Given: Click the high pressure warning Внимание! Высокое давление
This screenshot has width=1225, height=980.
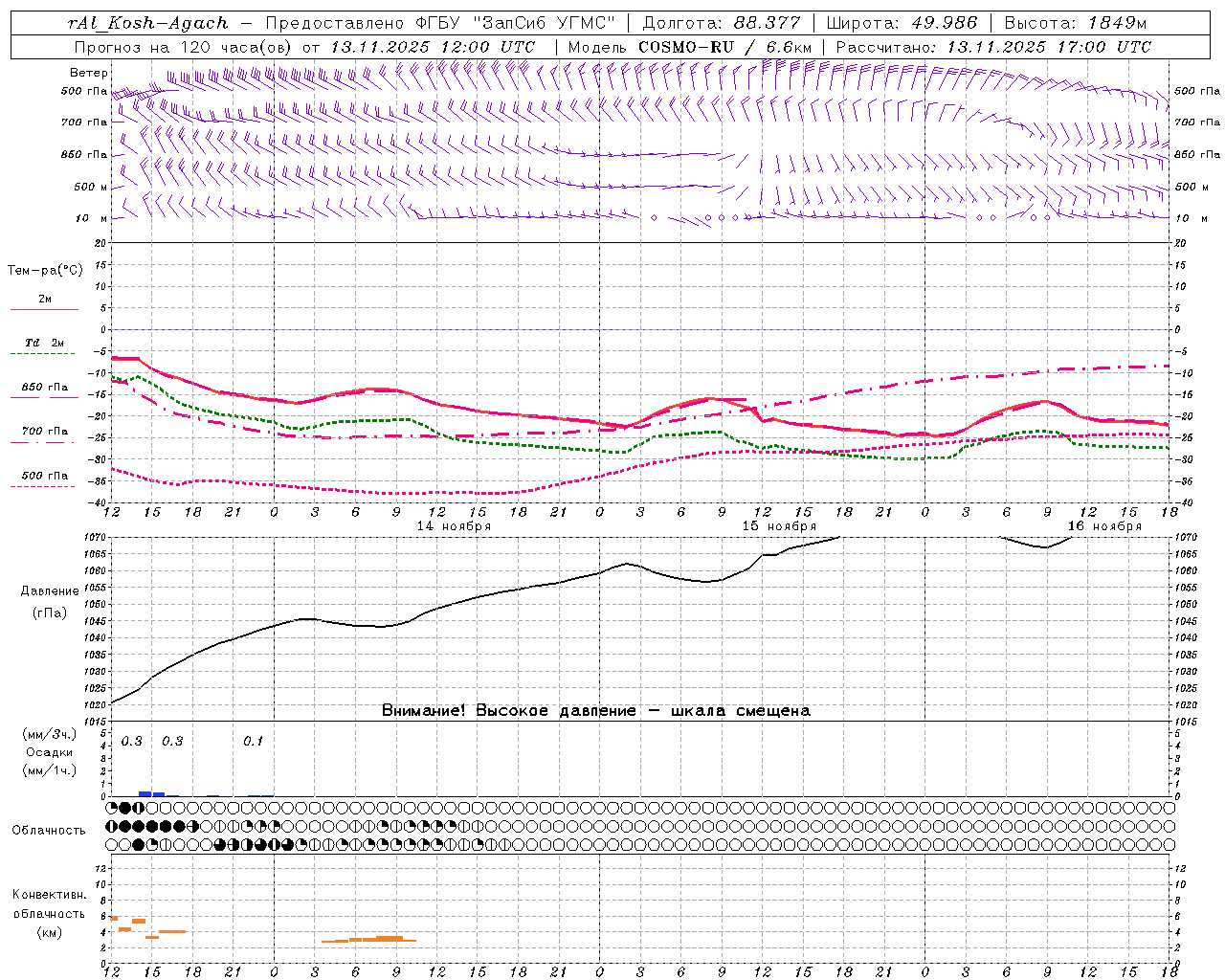Looking at the screenshot, I should pyautogui.click(x=509, y=711).
